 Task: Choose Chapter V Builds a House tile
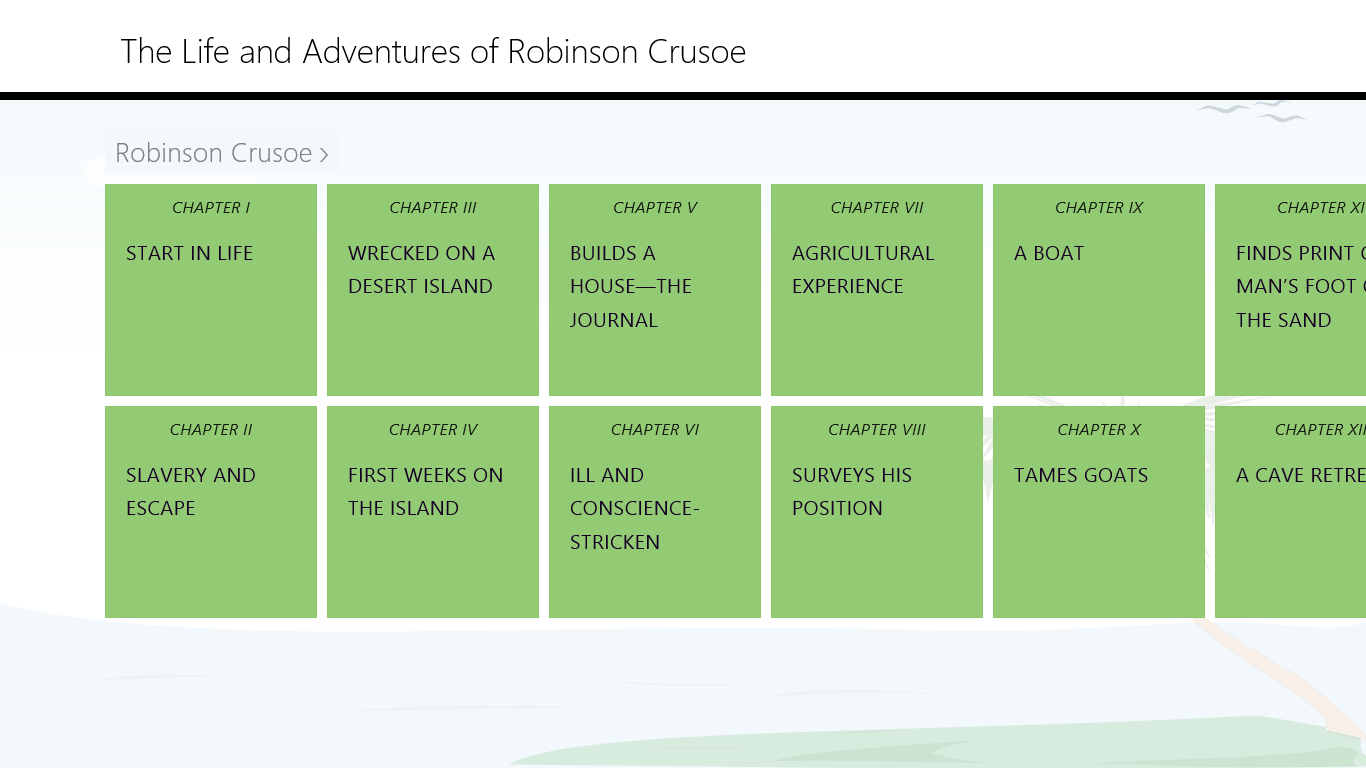(655, 290)
